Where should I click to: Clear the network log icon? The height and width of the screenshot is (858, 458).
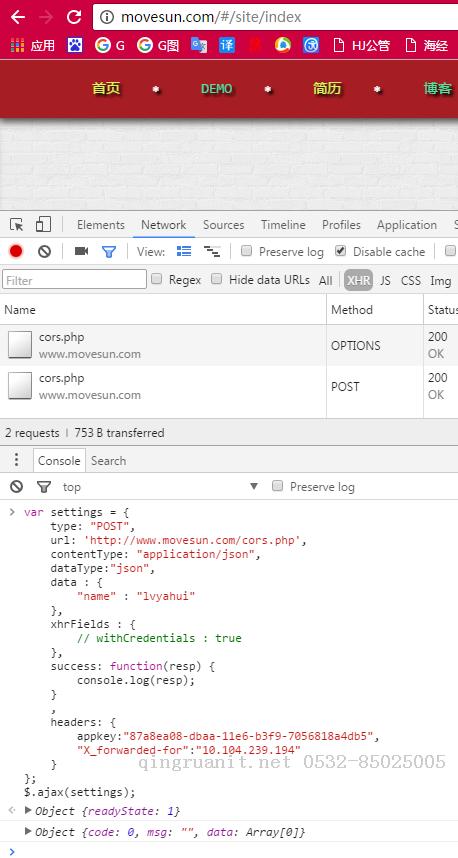pos(44,252)
